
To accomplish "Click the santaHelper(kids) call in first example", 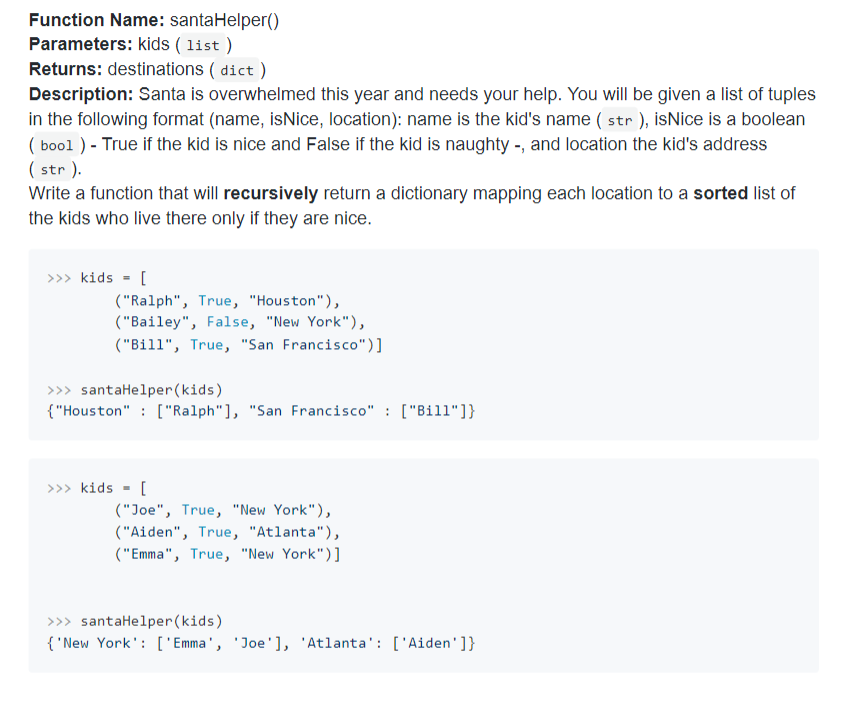I will click(152, 388).
